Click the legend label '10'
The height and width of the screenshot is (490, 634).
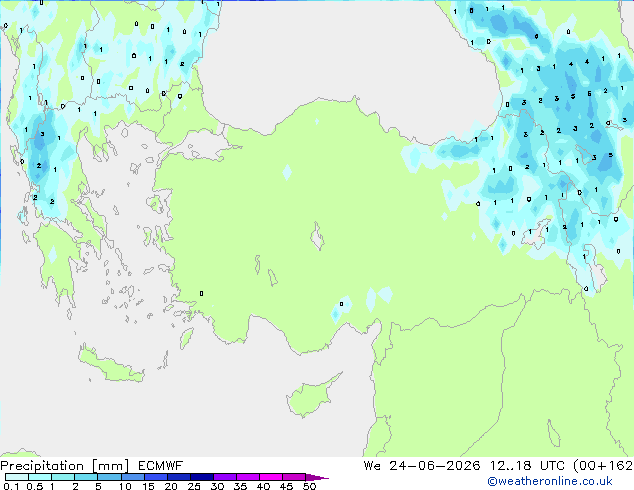click(125, 486)
